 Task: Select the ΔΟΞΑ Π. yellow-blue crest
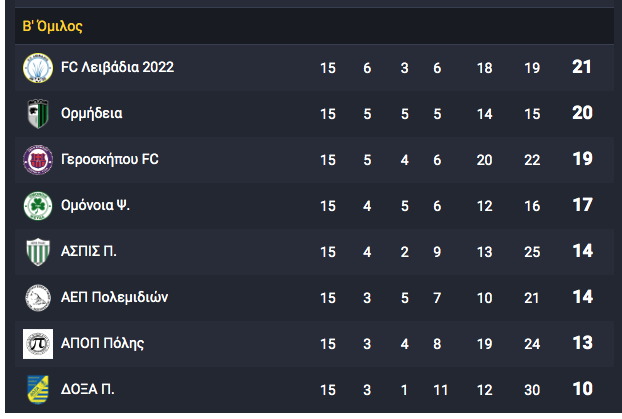(38, 390)
